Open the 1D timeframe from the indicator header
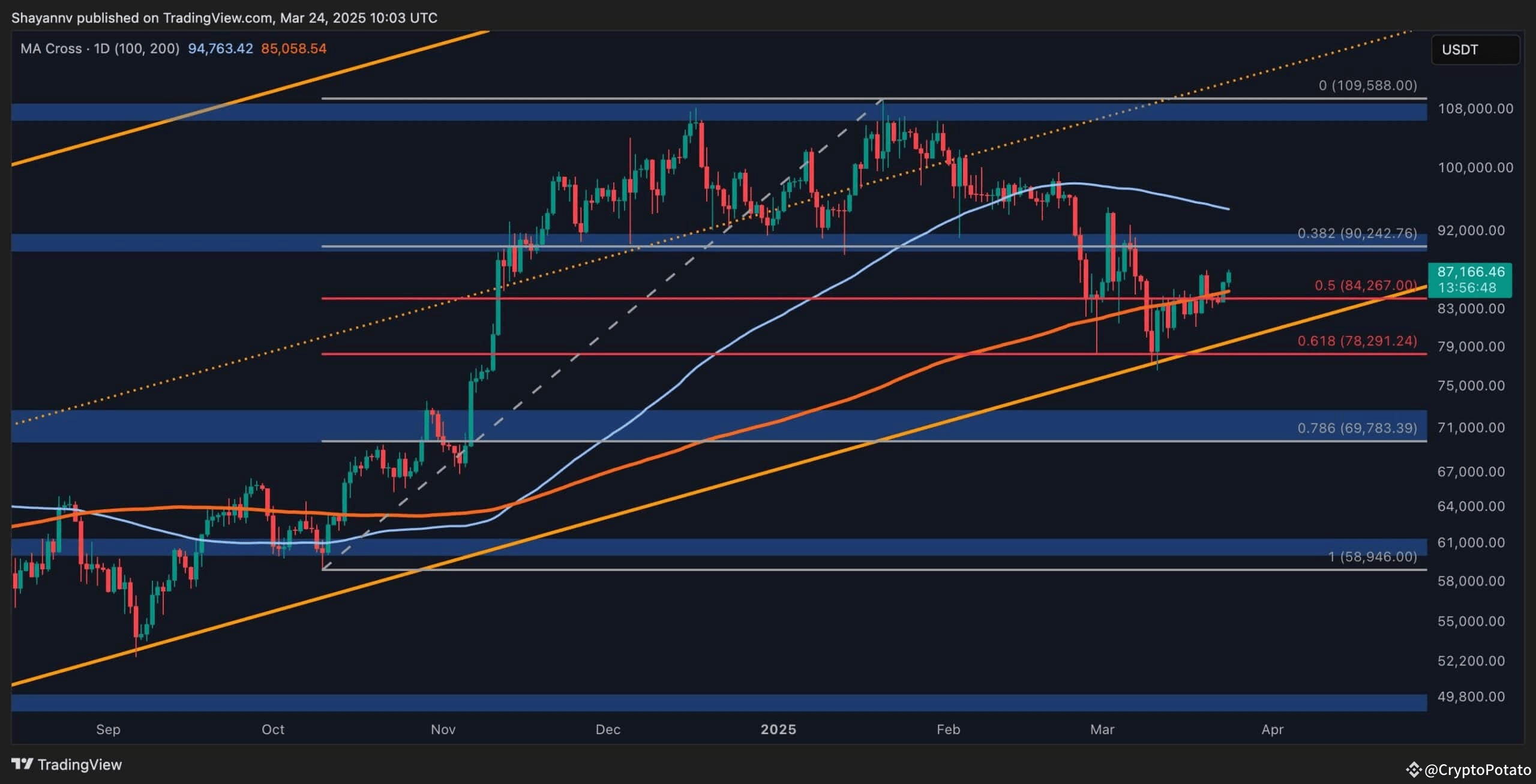 [103, 49]
